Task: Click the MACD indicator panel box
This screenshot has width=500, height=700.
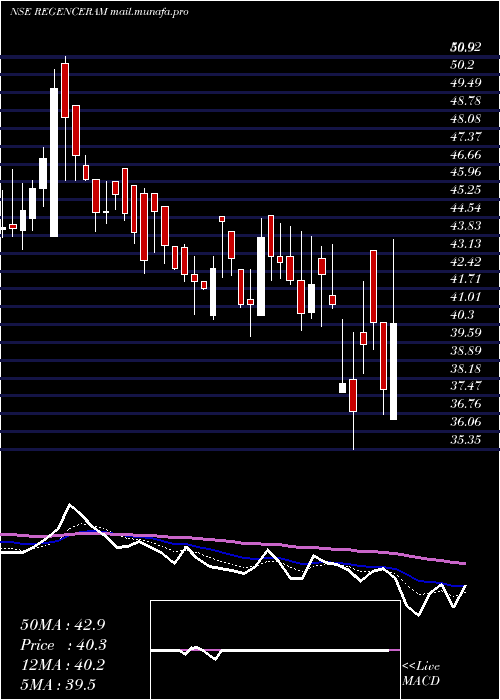Action: tap(275, 650)
